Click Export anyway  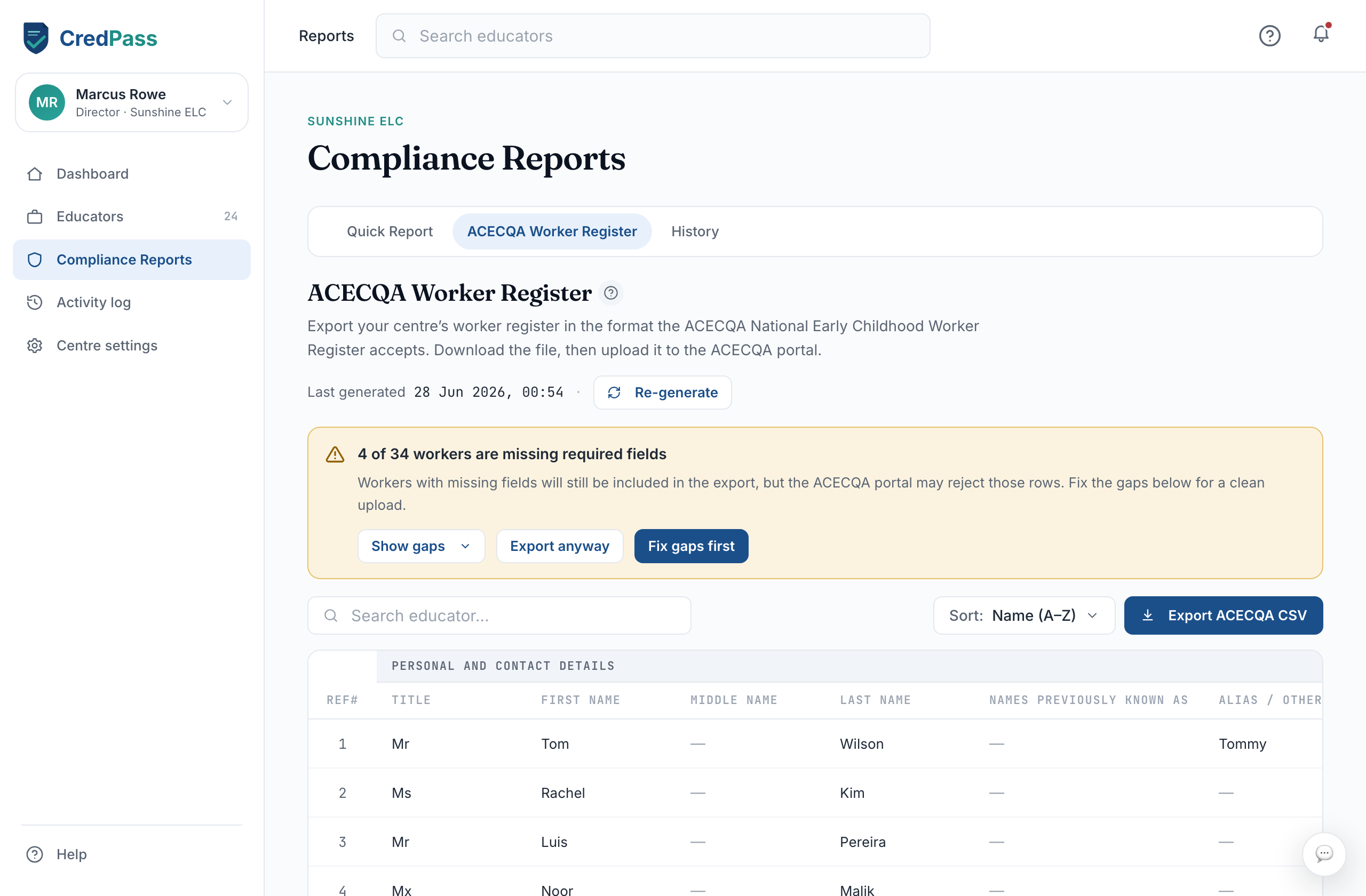[560, 546]
